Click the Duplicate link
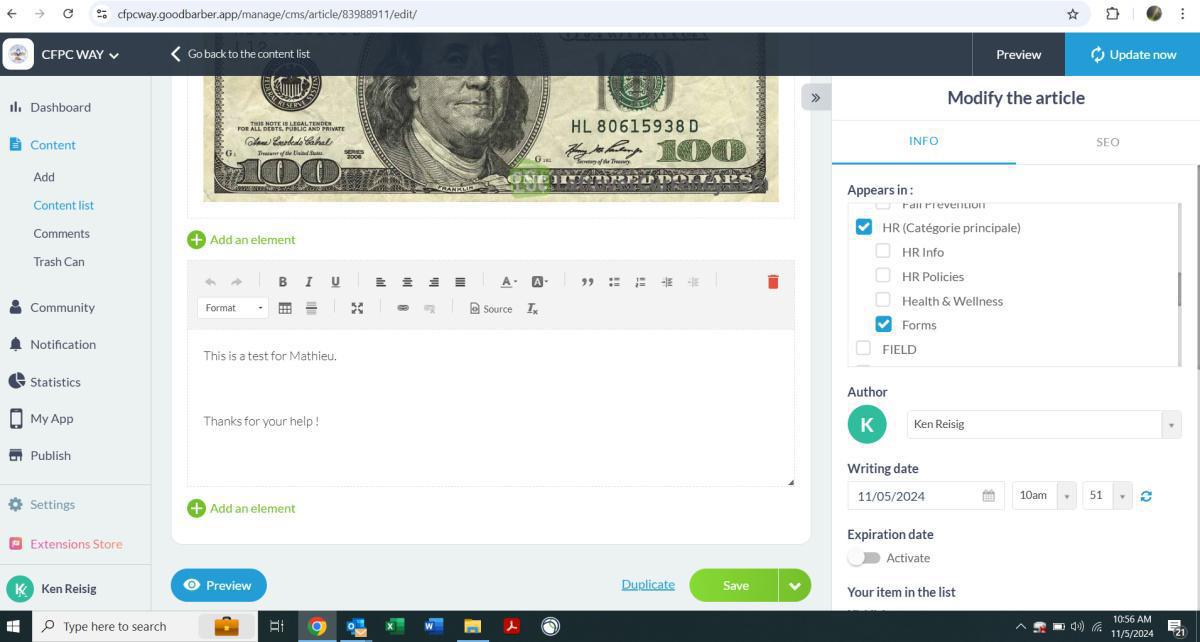 coord(648,585)
